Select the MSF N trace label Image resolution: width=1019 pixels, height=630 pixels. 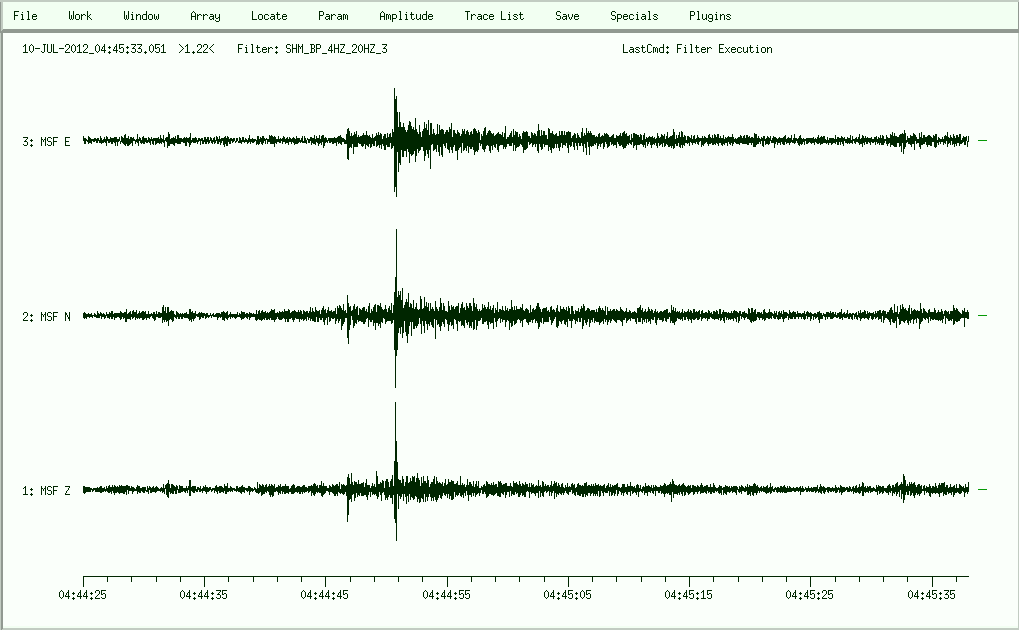(x=47, y=317)
